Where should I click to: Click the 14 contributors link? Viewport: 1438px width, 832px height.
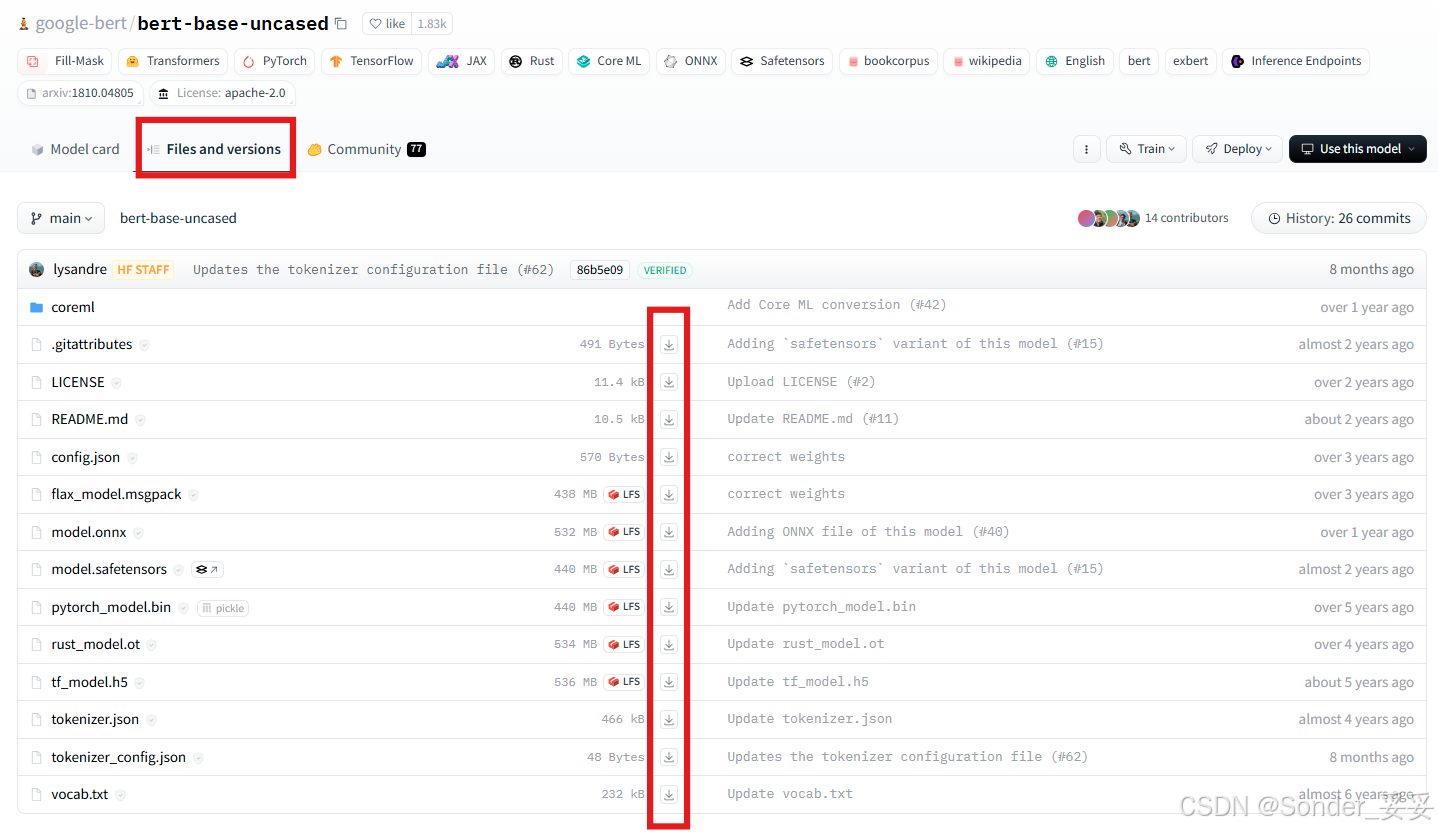[1186, 218]
